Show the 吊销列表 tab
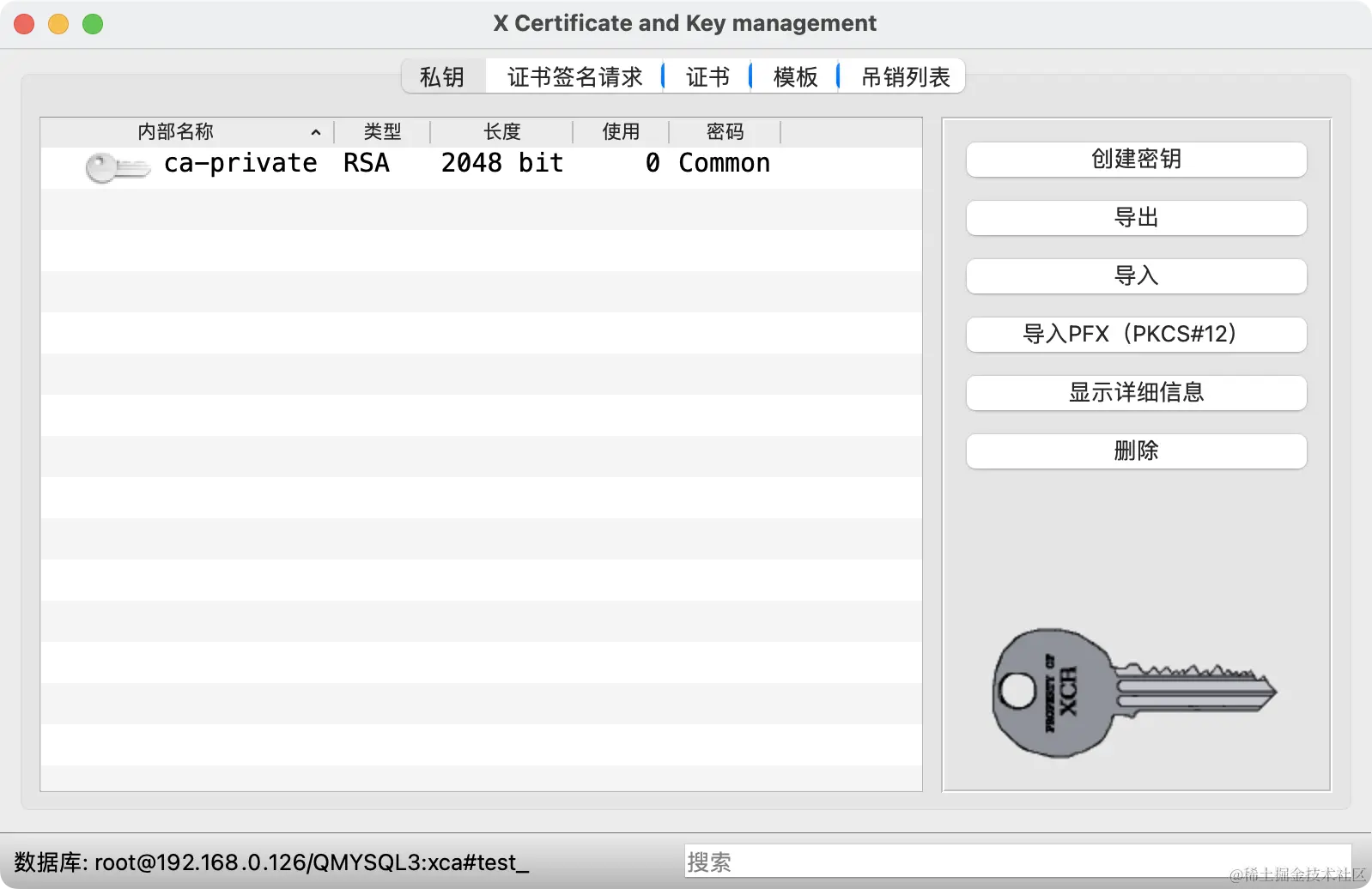 (x=905, y=76)
